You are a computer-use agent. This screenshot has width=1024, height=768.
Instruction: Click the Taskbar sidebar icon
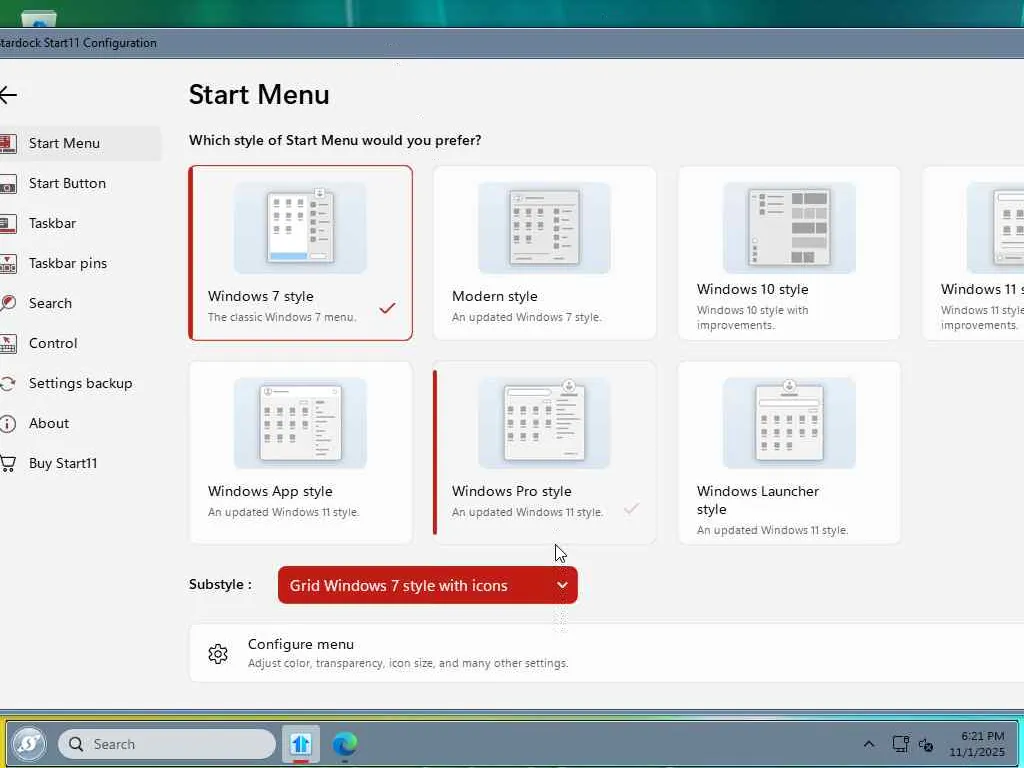(7, 223)
